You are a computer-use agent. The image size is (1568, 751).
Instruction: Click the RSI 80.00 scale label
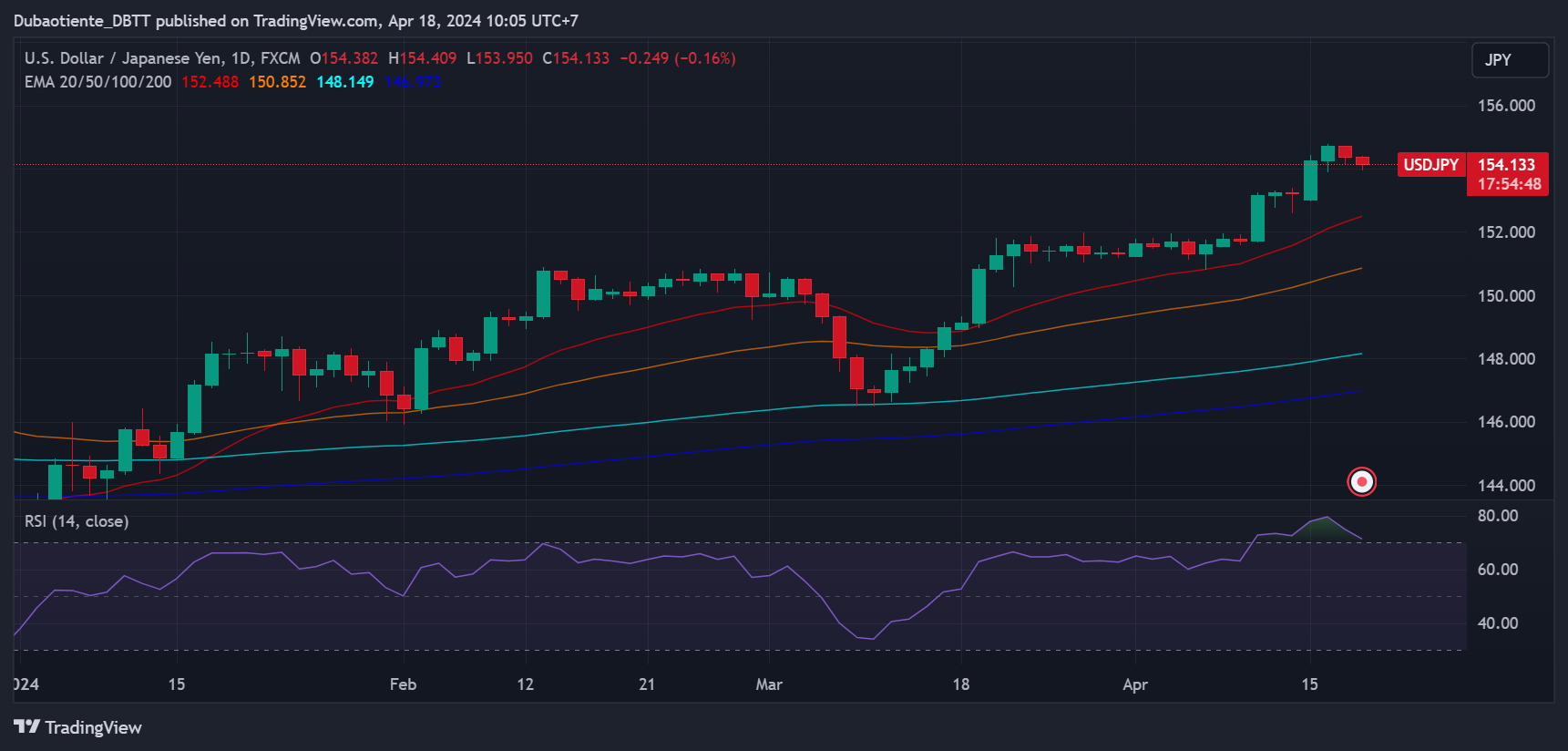coord(1498,516)
